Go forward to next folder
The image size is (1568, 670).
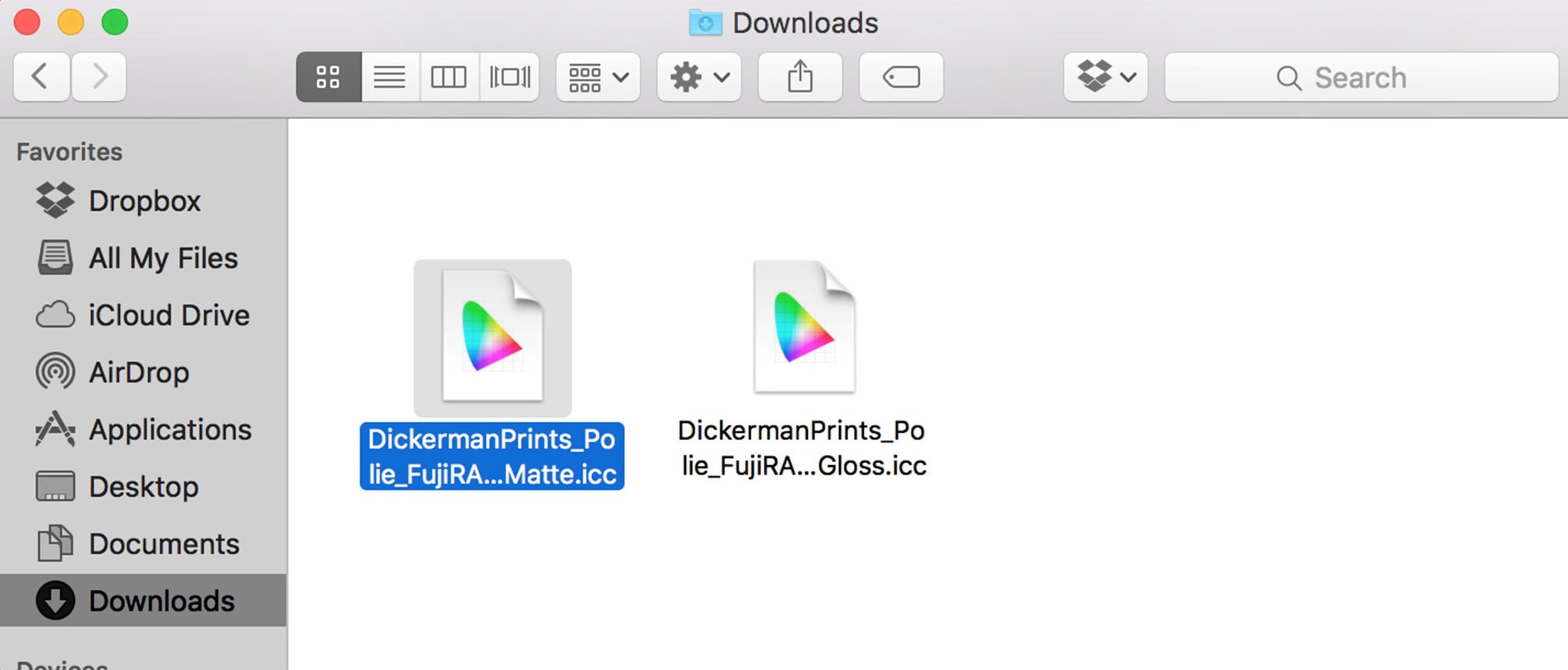(x=99, y=77)
